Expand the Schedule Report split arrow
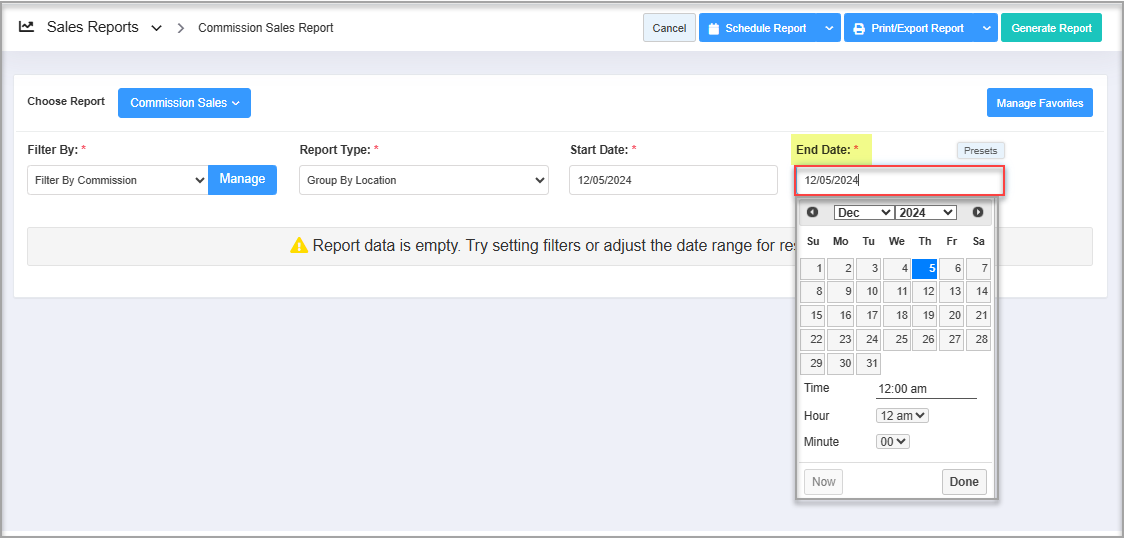 (x=829, y=28)
